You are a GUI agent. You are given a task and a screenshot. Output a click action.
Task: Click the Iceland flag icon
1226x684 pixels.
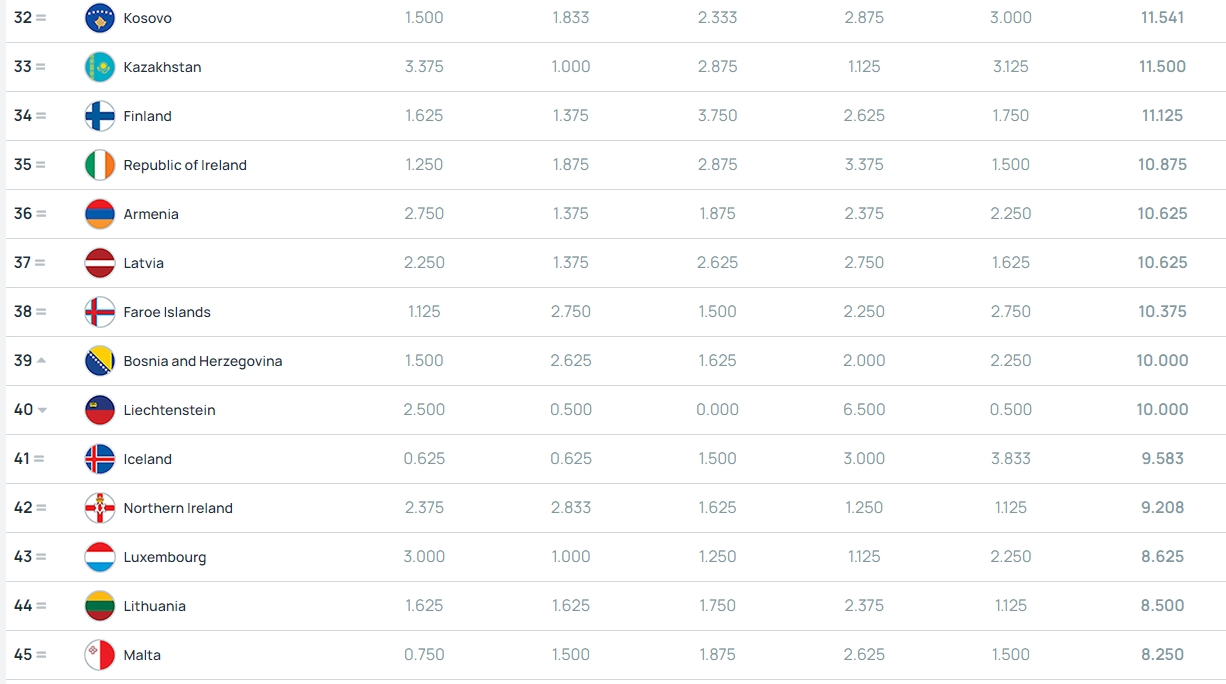point(100,459)
